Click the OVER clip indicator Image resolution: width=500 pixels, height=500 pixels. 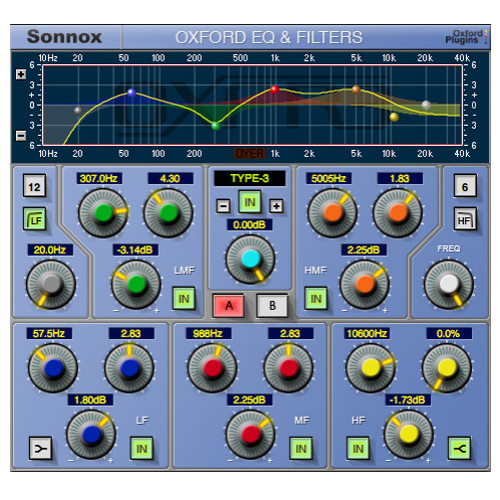(x=249, y=154)
